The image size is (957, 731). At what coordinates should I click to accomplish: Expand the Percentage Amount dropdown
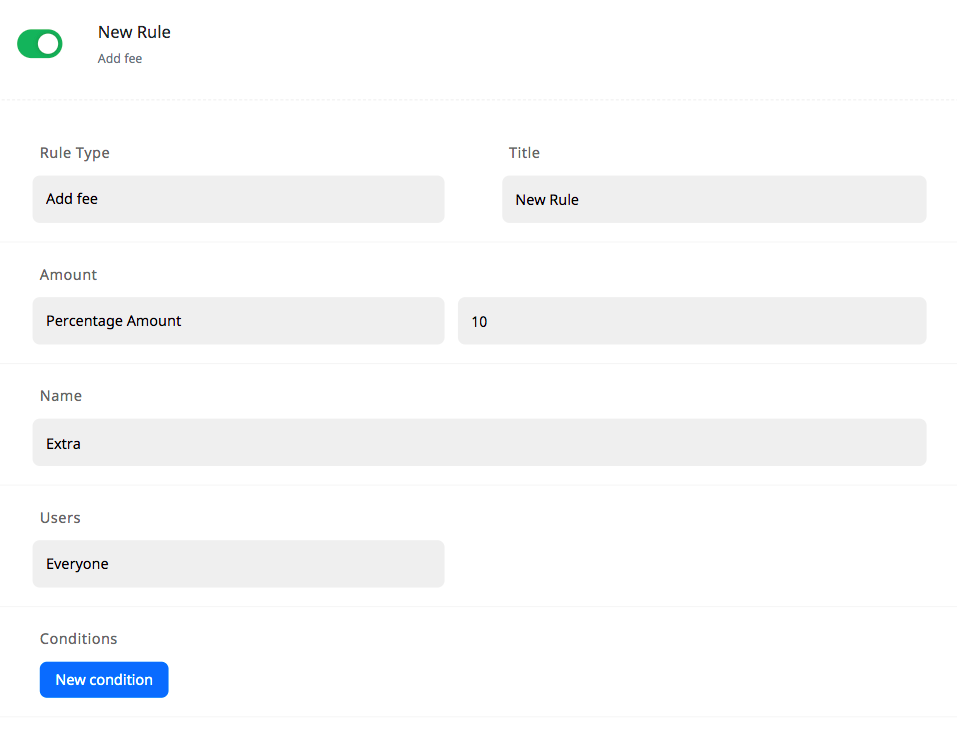click(x=238, y=321)
